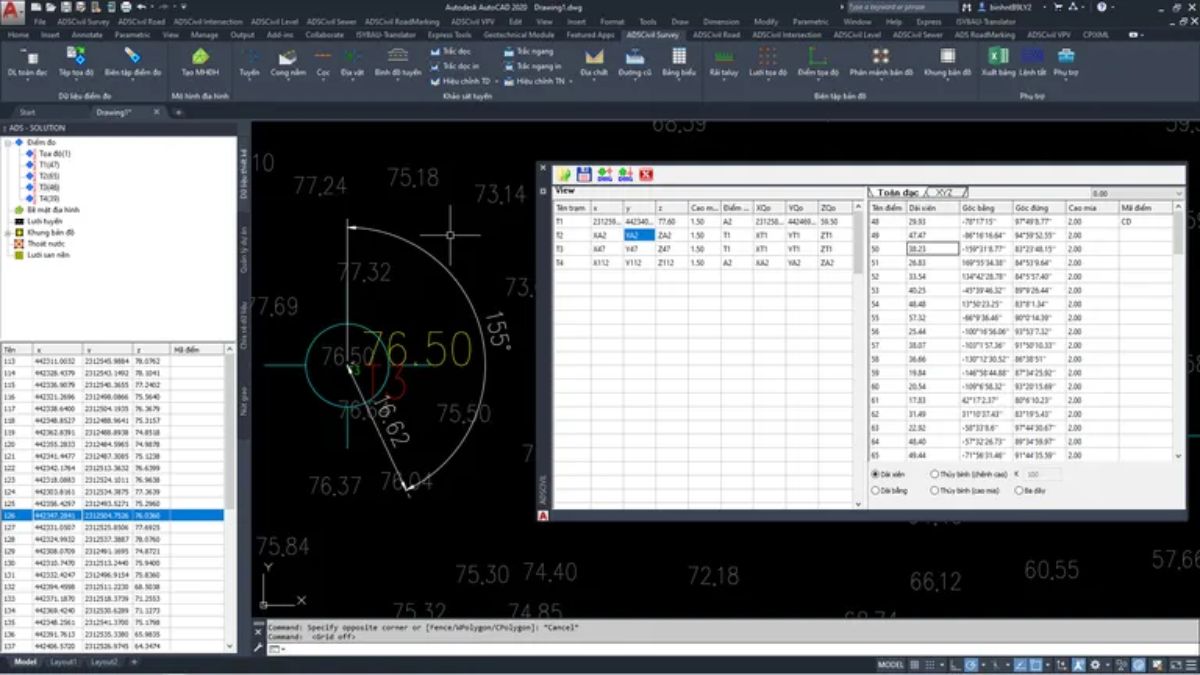Image resolution: width=1200 pixels, height=675 pixels.
Task: Open the Hiệu chỉnh TN dropdown arrow
Action: (x=571, y=81)
